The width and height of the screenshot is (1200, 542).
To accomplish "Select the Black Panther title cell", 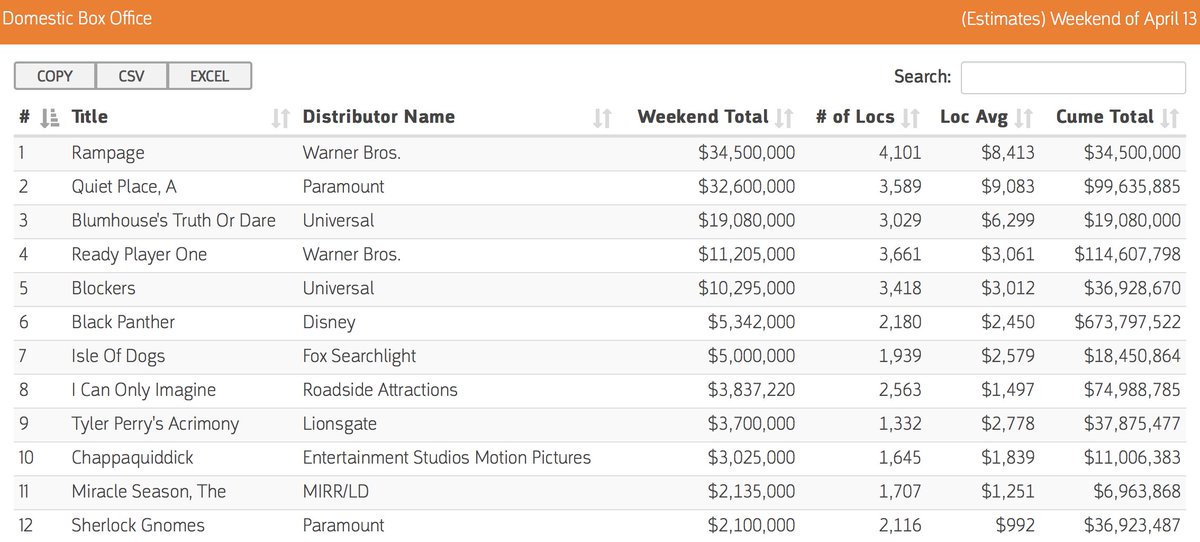I will click(x=123, y=322).
